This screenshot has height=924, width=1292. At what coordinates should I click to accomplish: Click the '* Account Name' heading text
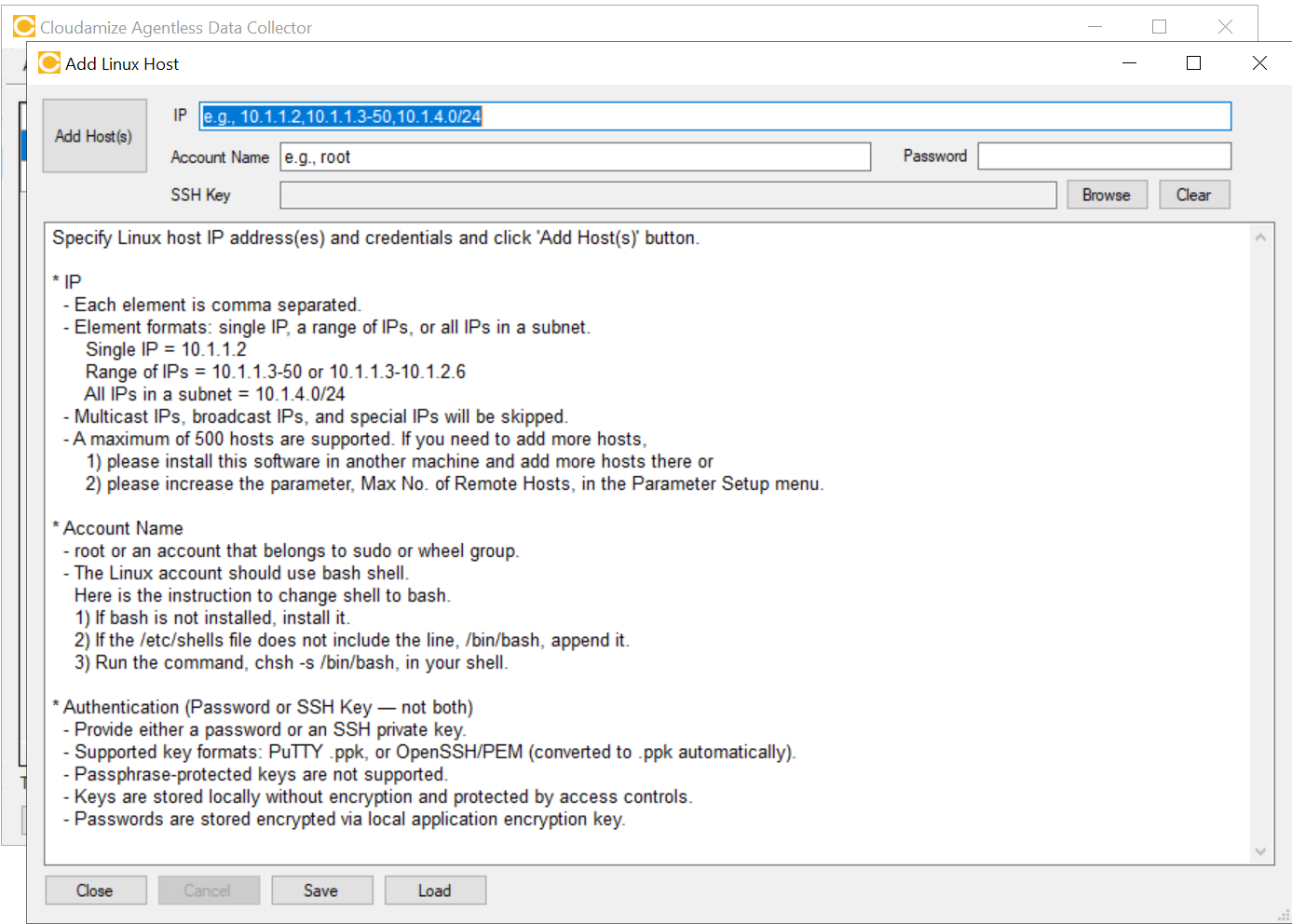tap(117, 528)
